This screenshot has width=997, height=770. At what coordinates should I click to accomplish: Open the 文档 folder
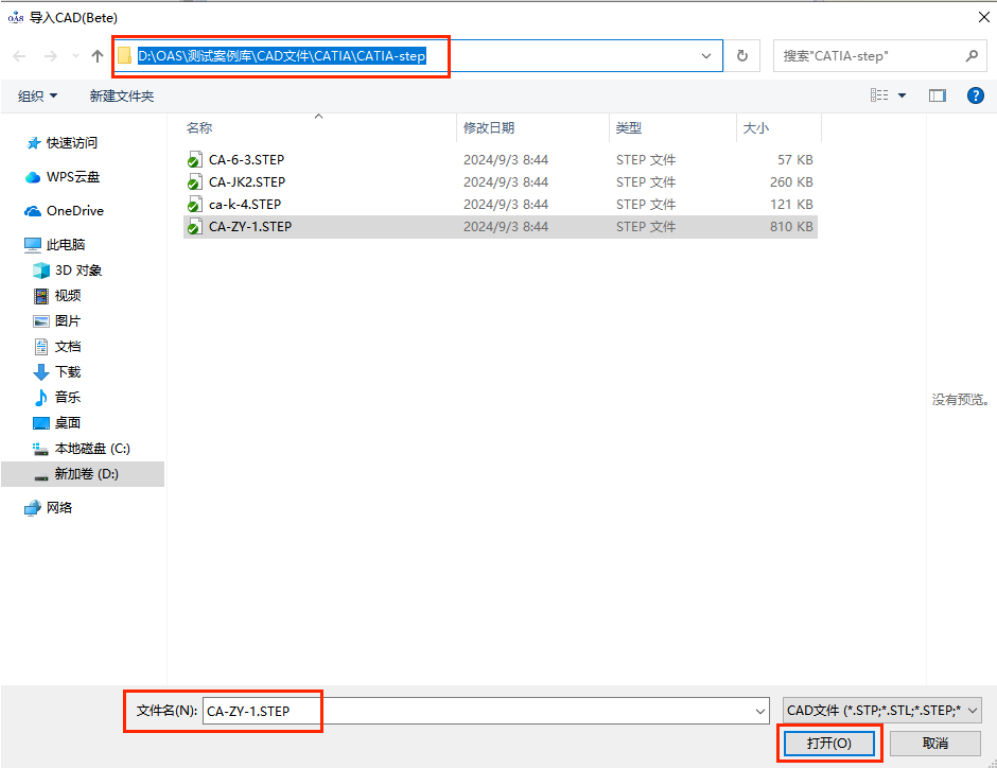(x=57, y=347)
